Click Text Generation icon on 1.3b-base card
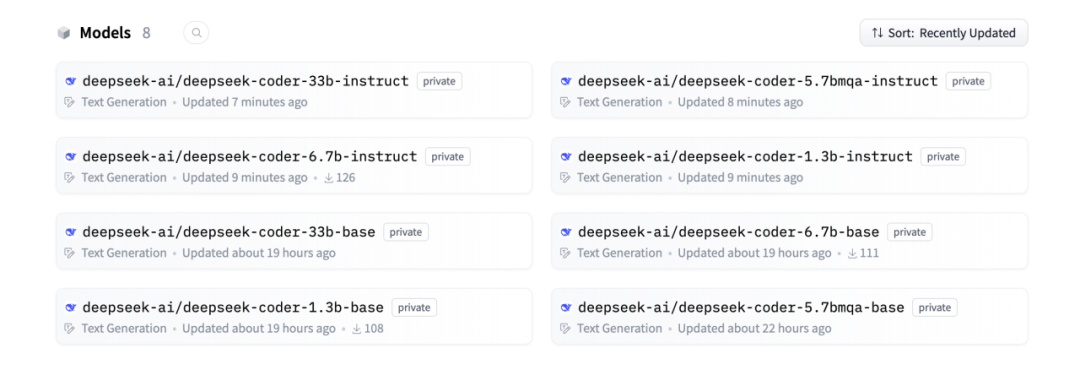Screen dimensions: 1080x381 point(70,329)
